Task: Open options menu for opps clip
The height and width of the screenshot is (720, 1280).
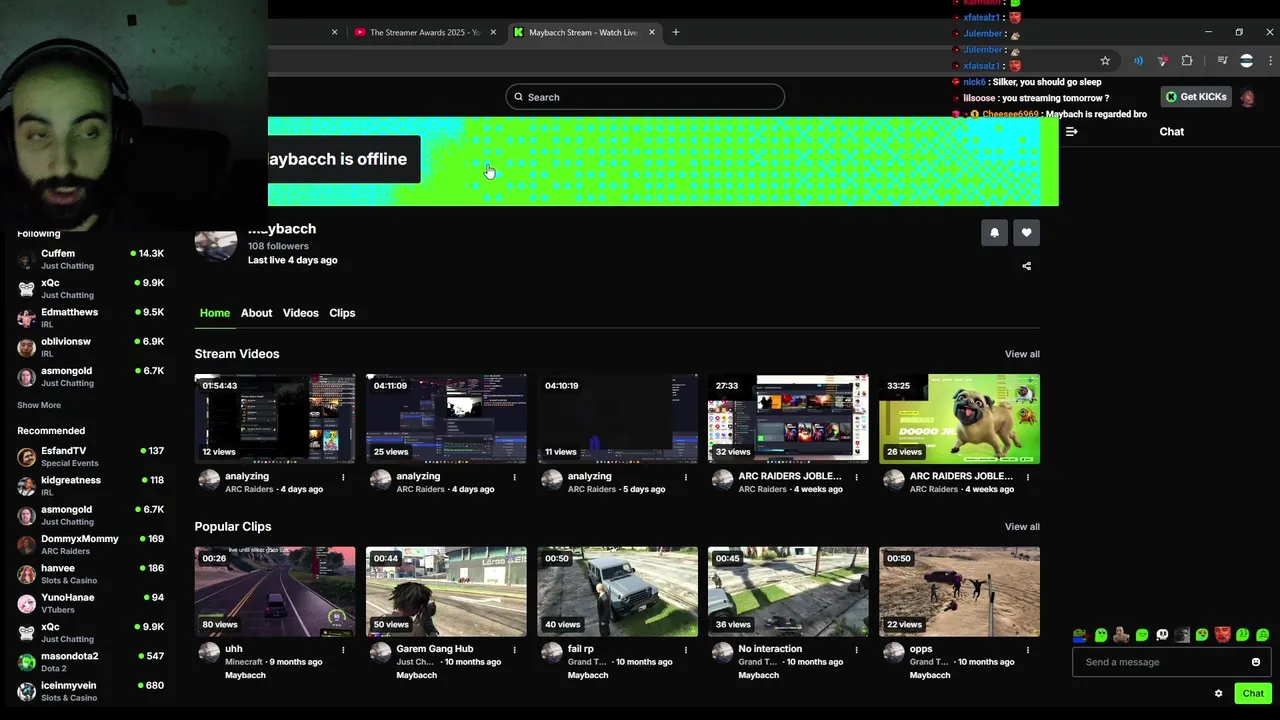Action: [1027, 649]
